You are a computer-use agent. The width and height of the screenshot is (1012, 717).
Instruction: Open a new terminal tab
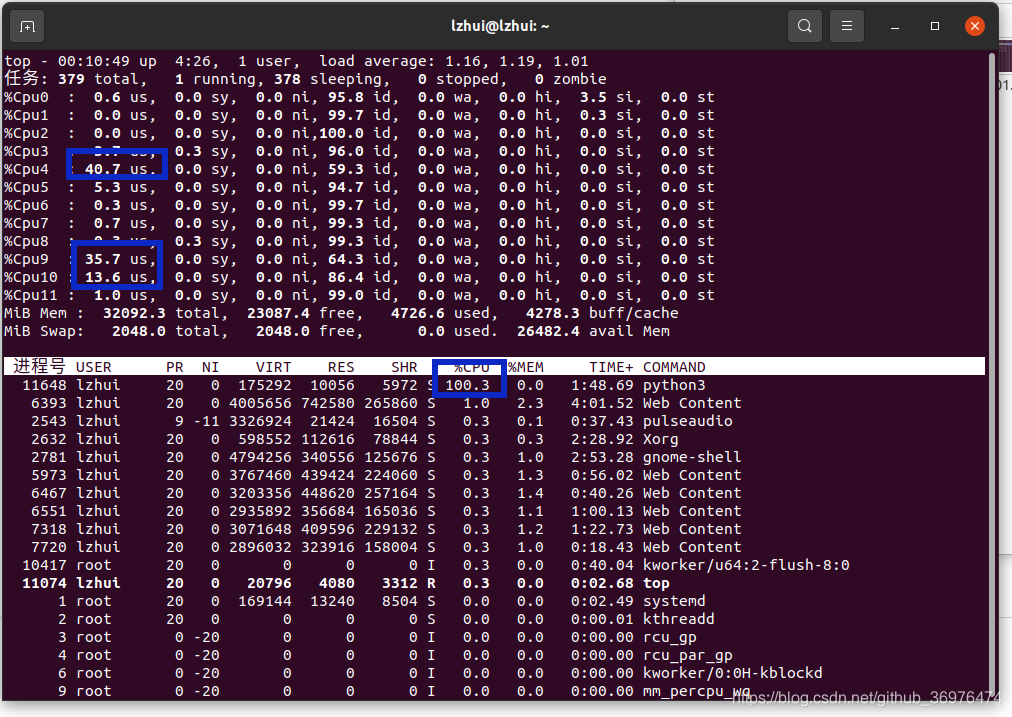(x=28, y=26)
